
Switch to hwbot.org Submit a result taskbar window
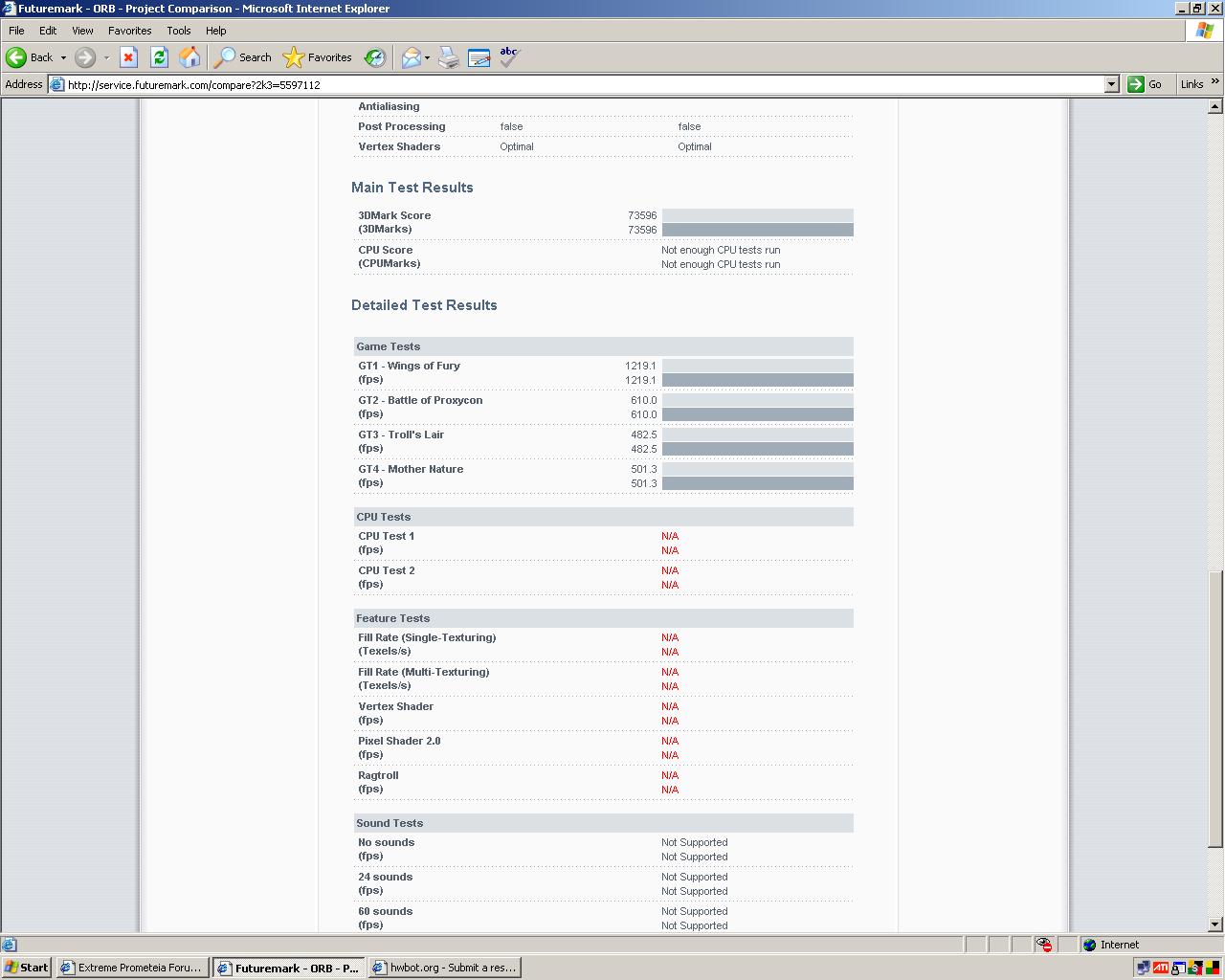point(444,968)
